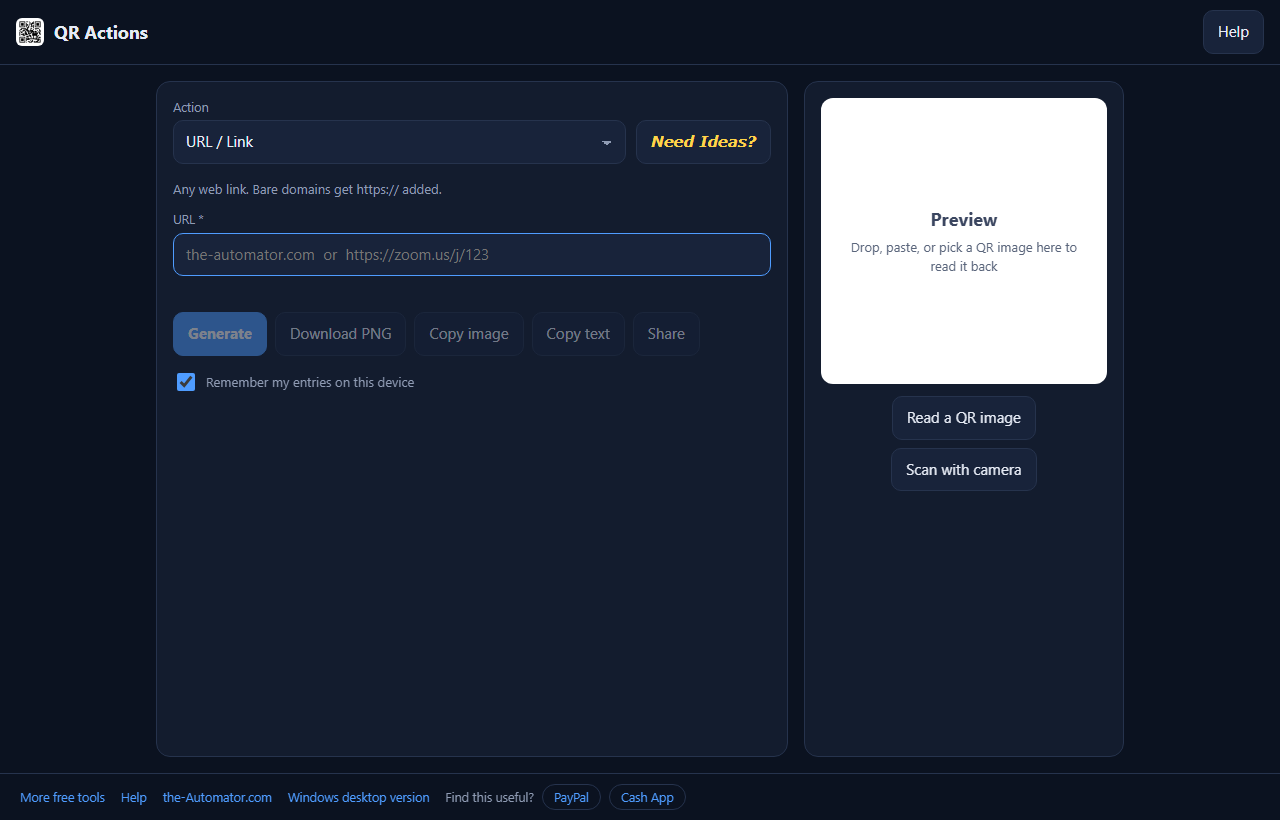Visit the-Automator.com footer link
Image resolution: width=1280 pixels, height=820 pixels.
(x=217, y=798)
